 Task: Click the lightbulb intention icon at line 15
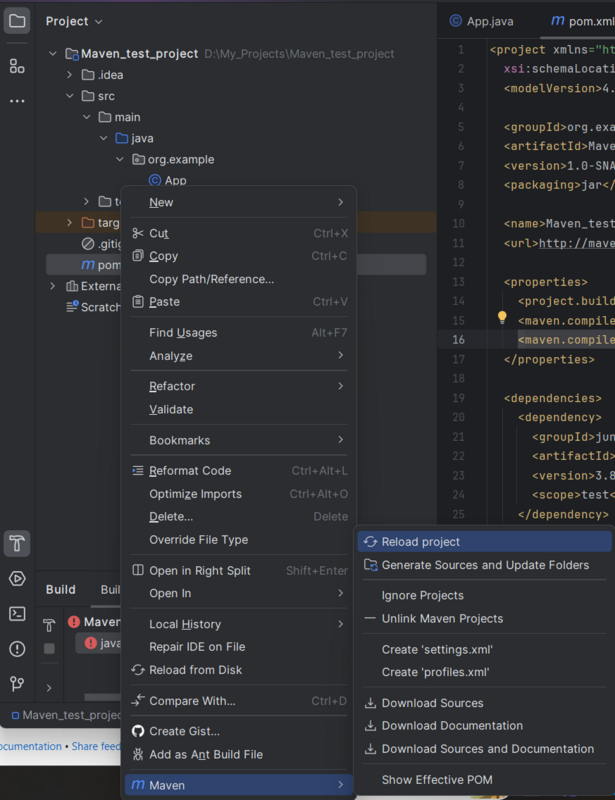click(x=502, y=317)
